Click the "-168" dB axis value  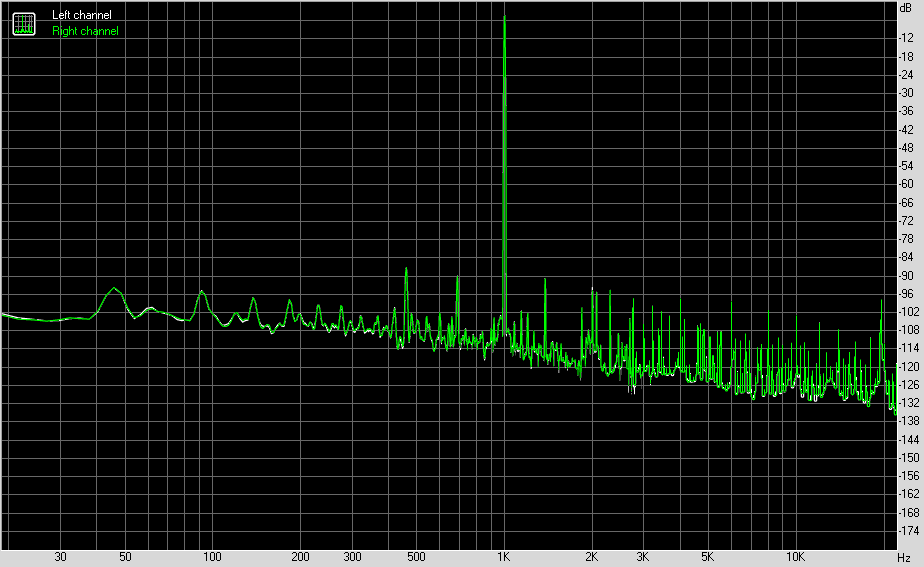point(908,512)
